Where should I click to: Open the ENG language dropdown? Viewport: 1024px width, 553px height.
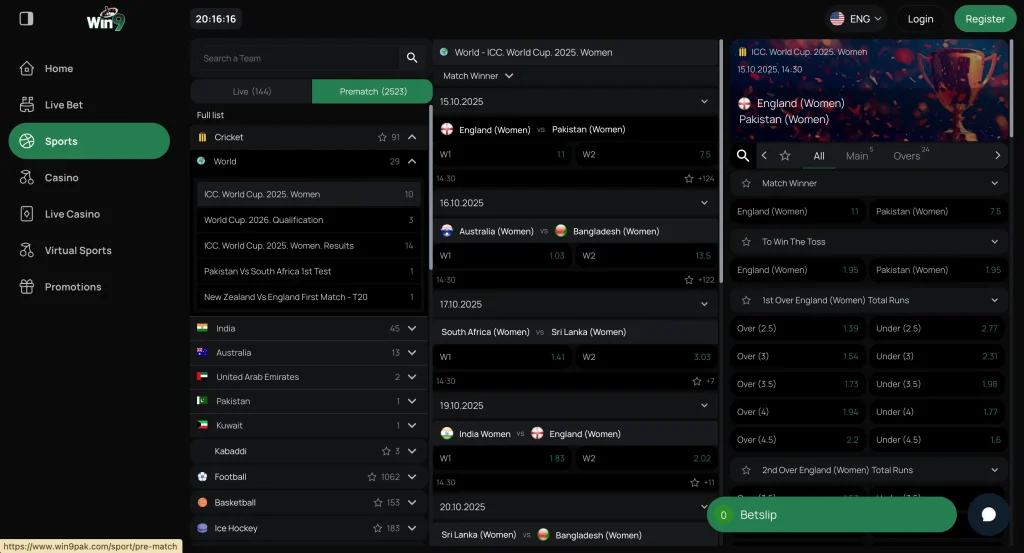coord(856,19)
